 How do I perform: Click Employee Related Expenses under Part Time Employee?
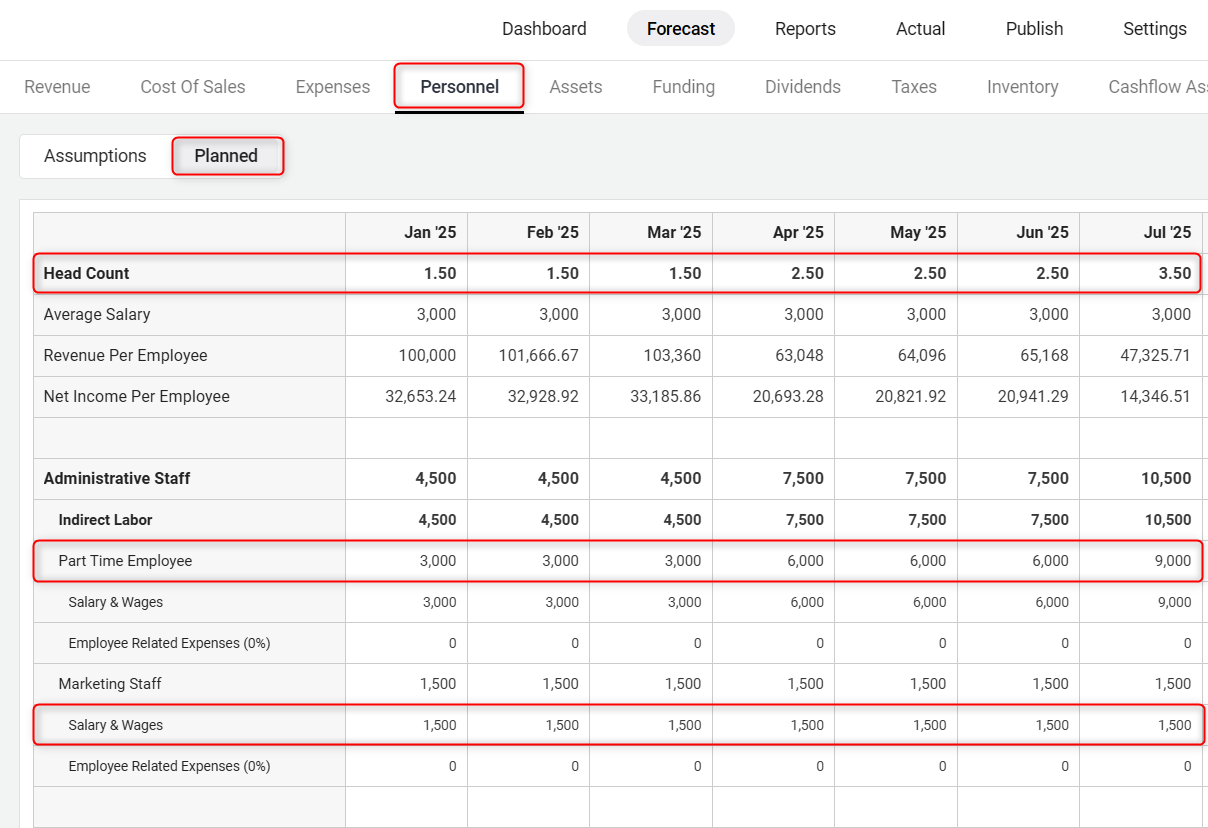[x=170, y=643]
